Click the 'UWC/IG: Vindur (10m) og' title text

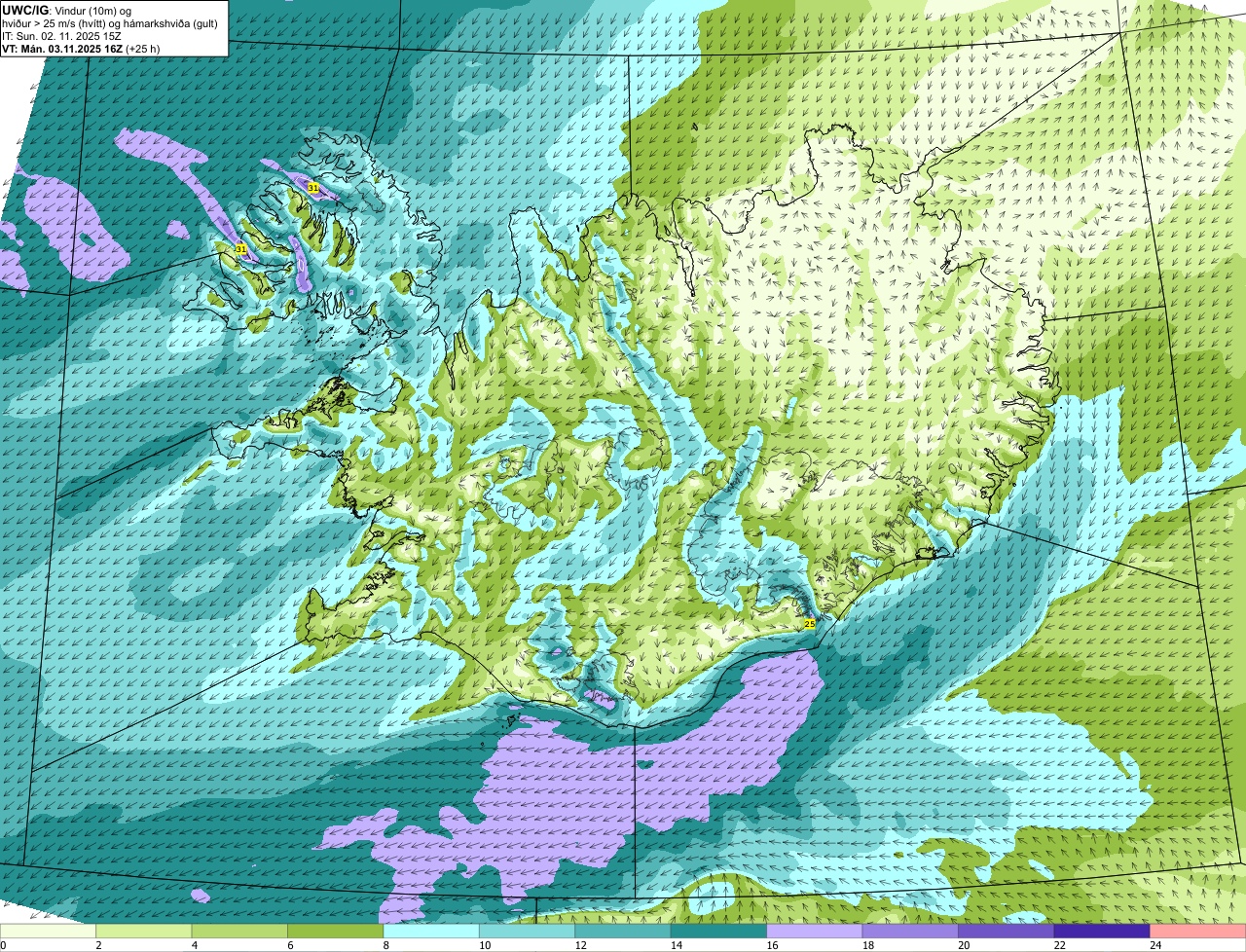coord(67,10)
